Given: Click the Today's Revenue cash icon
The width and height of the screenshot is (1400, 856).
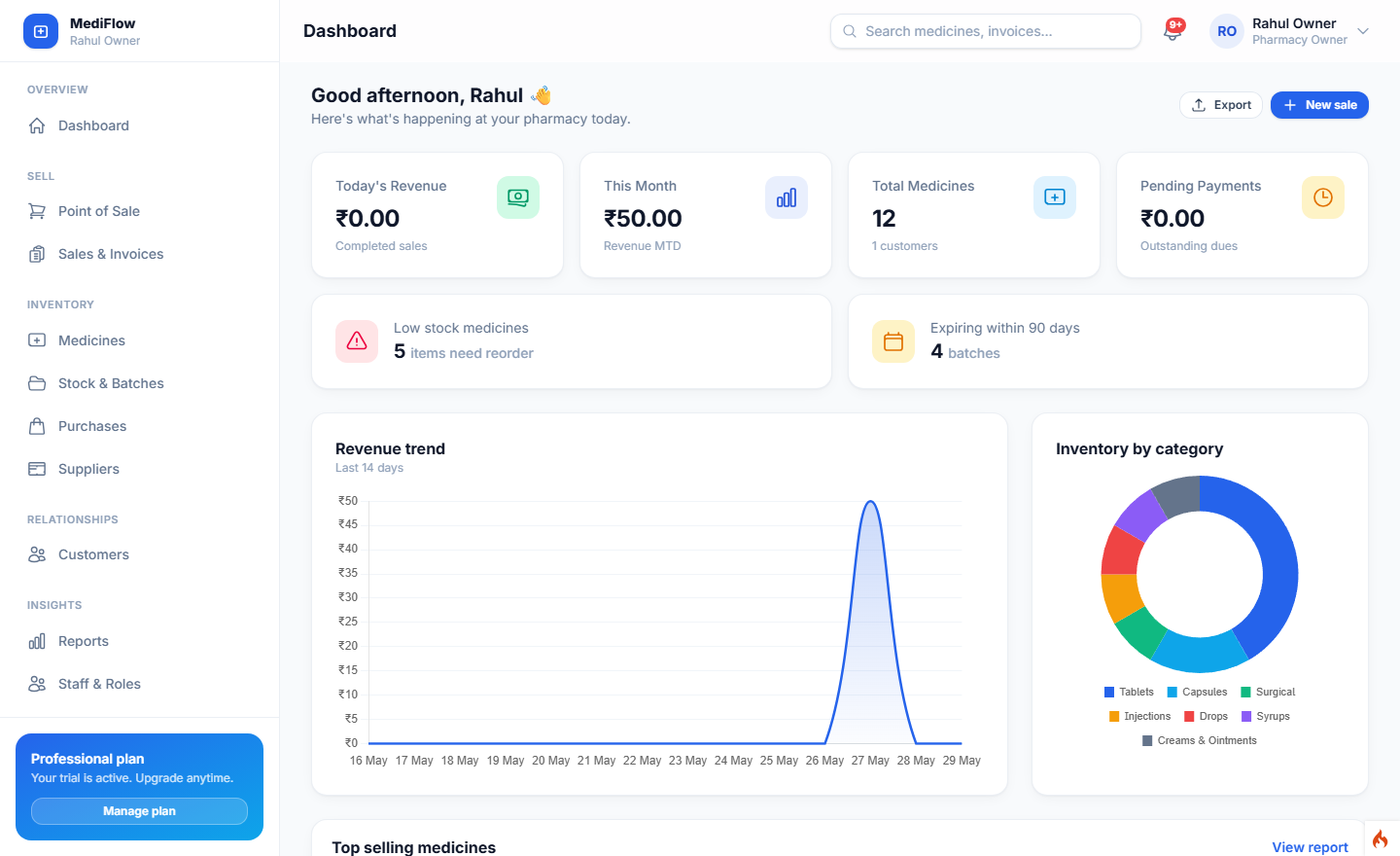Looking at the screenshot, I should coord(518,197).
